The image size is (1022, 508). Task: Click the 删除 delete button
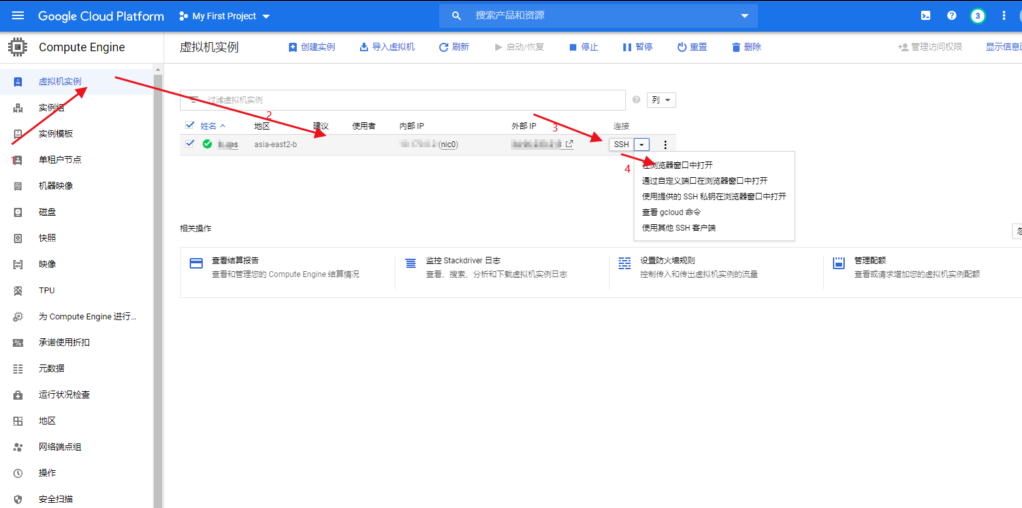(x=746, y=47)
